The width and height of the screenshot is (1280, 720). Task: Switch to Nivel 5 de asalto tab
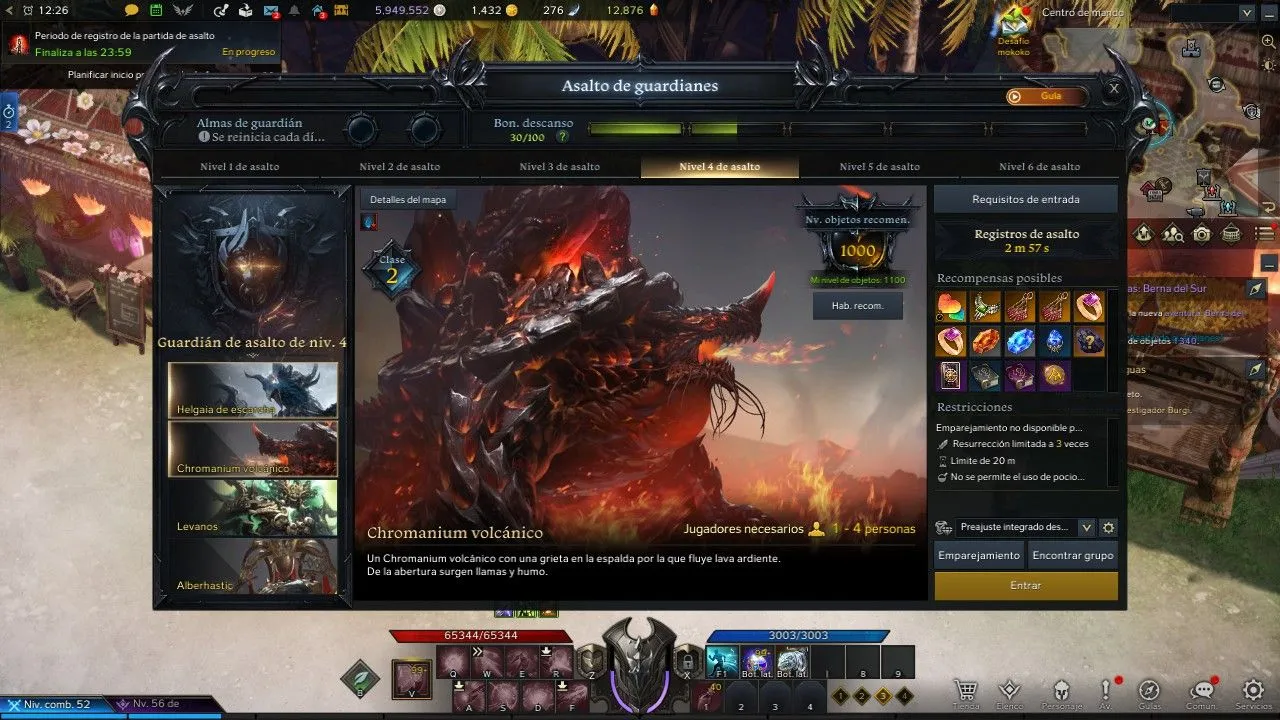coord(880,167)
